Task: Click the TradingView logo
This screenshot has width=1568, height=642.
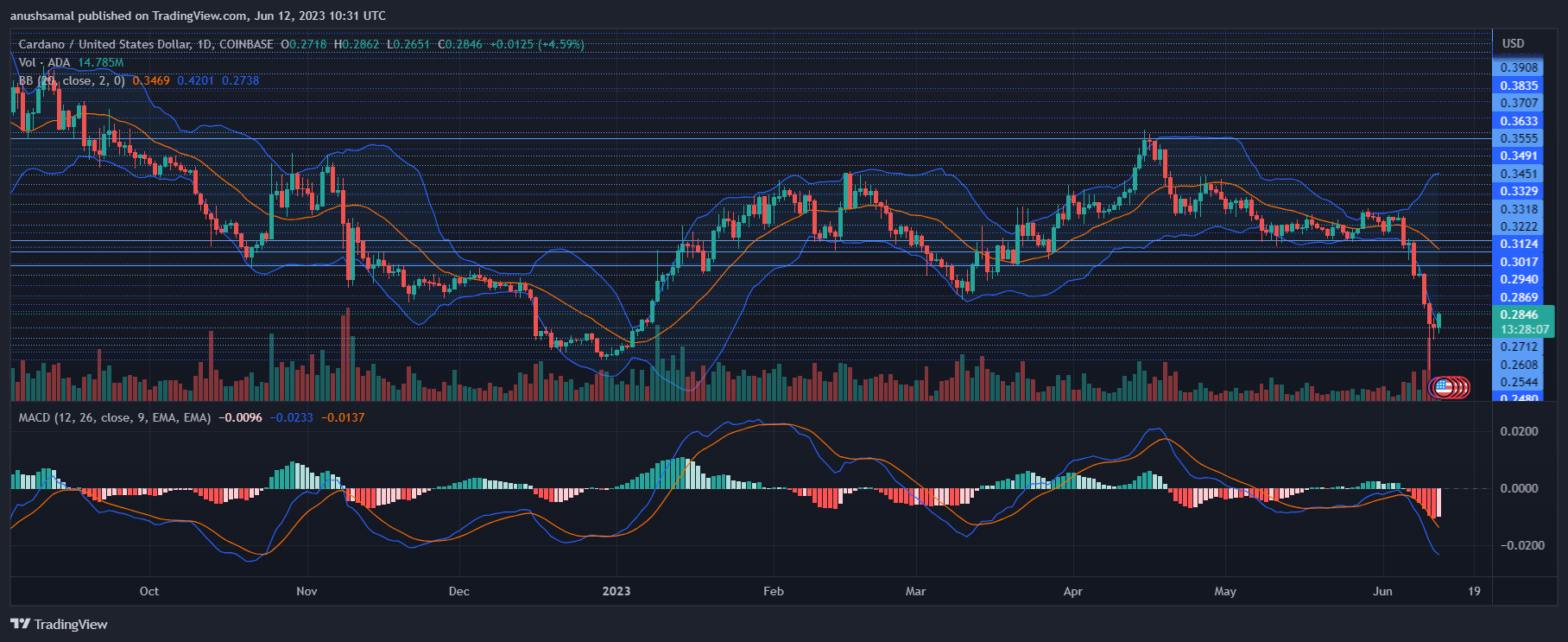Action: (59, 624)
